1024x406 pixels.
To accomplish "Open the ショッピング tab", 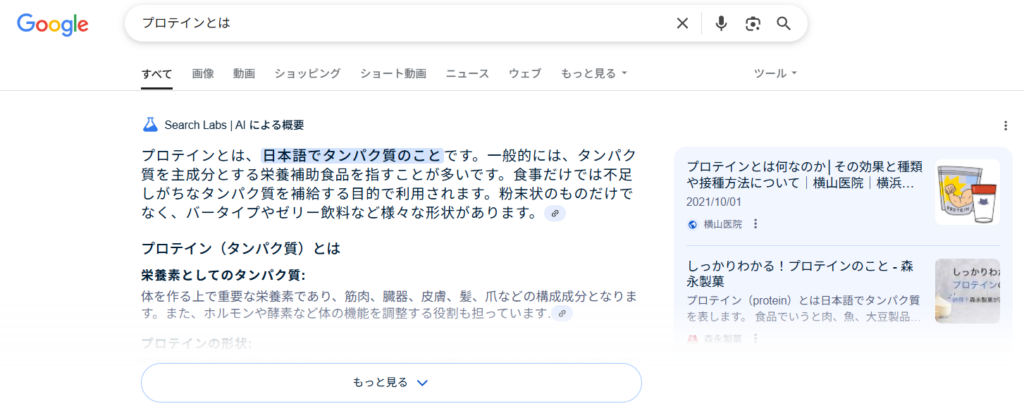I will click(308, 73).
